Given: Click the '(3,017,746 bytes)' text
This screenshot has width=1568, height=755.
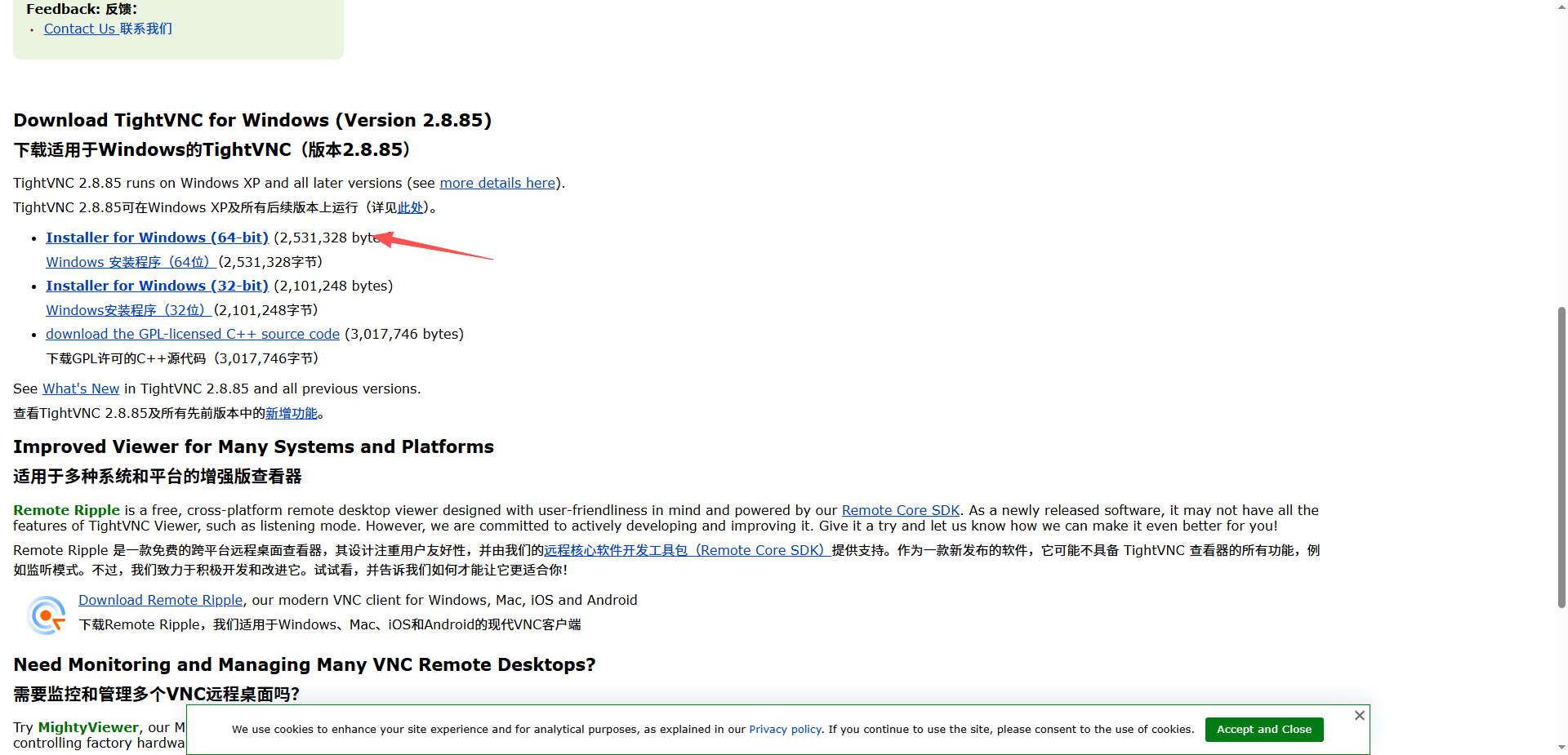Looking at the screenshot, I should pyautogui.click(x=404, y=334).
